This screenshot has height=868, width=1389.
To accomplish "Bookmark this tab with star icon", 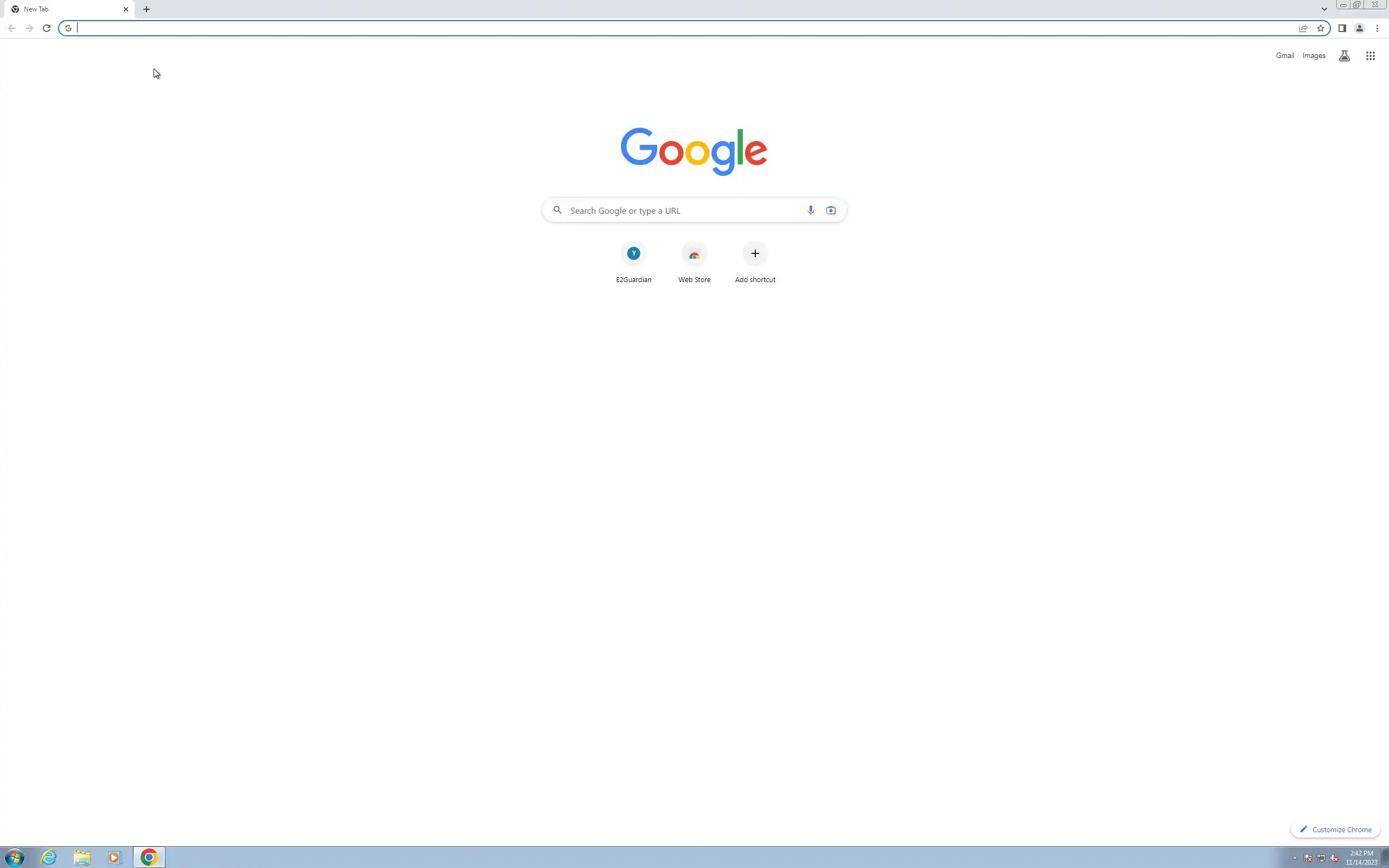I will coord(1320,28).
